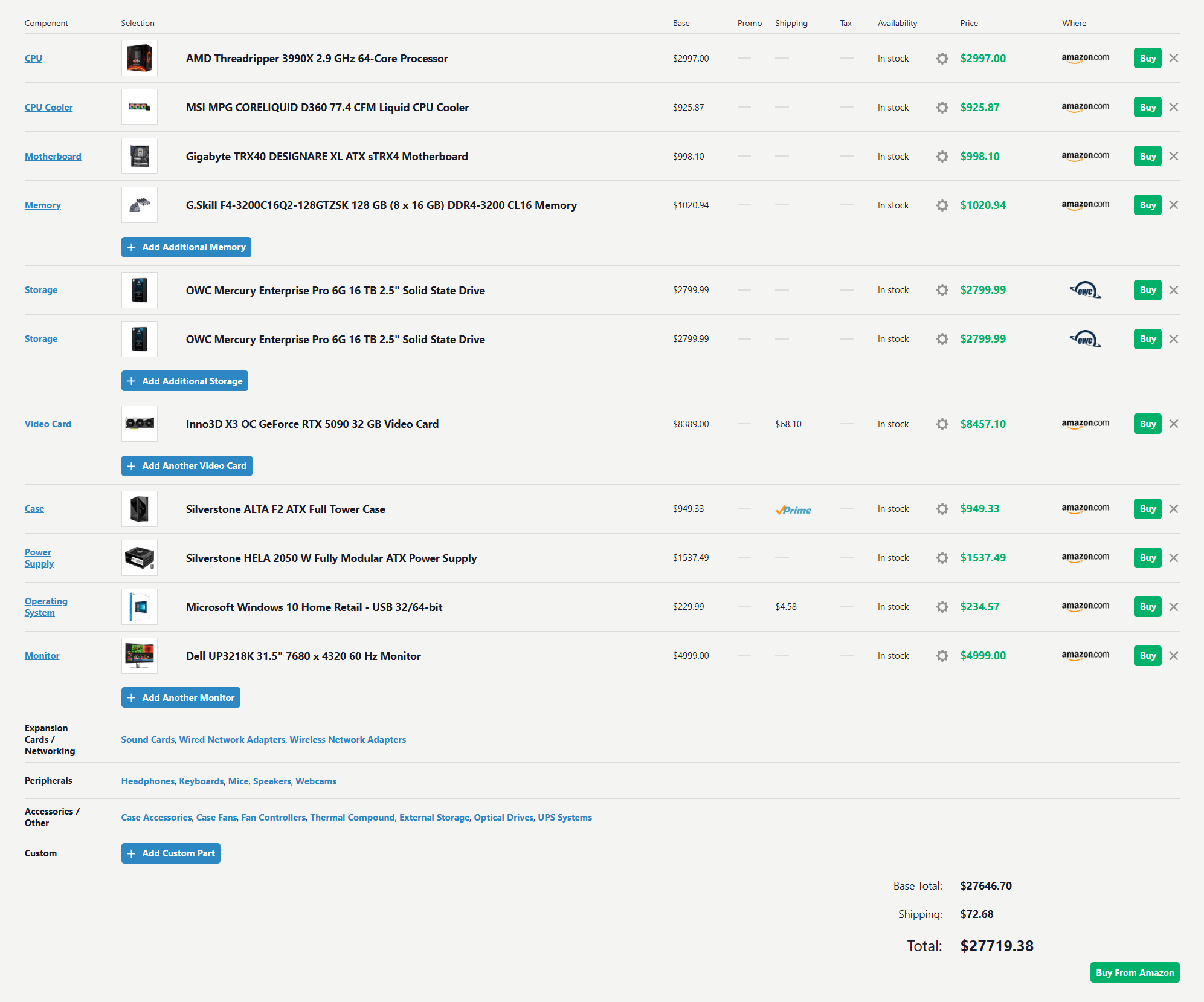Screen dimensions: 1204x1002
Task: Click Prime shipping icon on Case row
Action: coord(793,509)
